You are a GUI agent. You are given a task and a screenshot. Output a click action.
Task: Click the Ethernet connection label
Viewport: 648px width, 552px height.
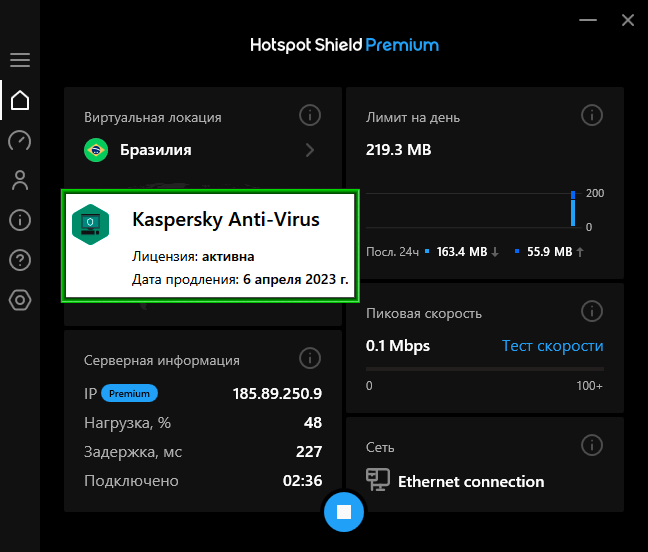[x=471, y=482]
